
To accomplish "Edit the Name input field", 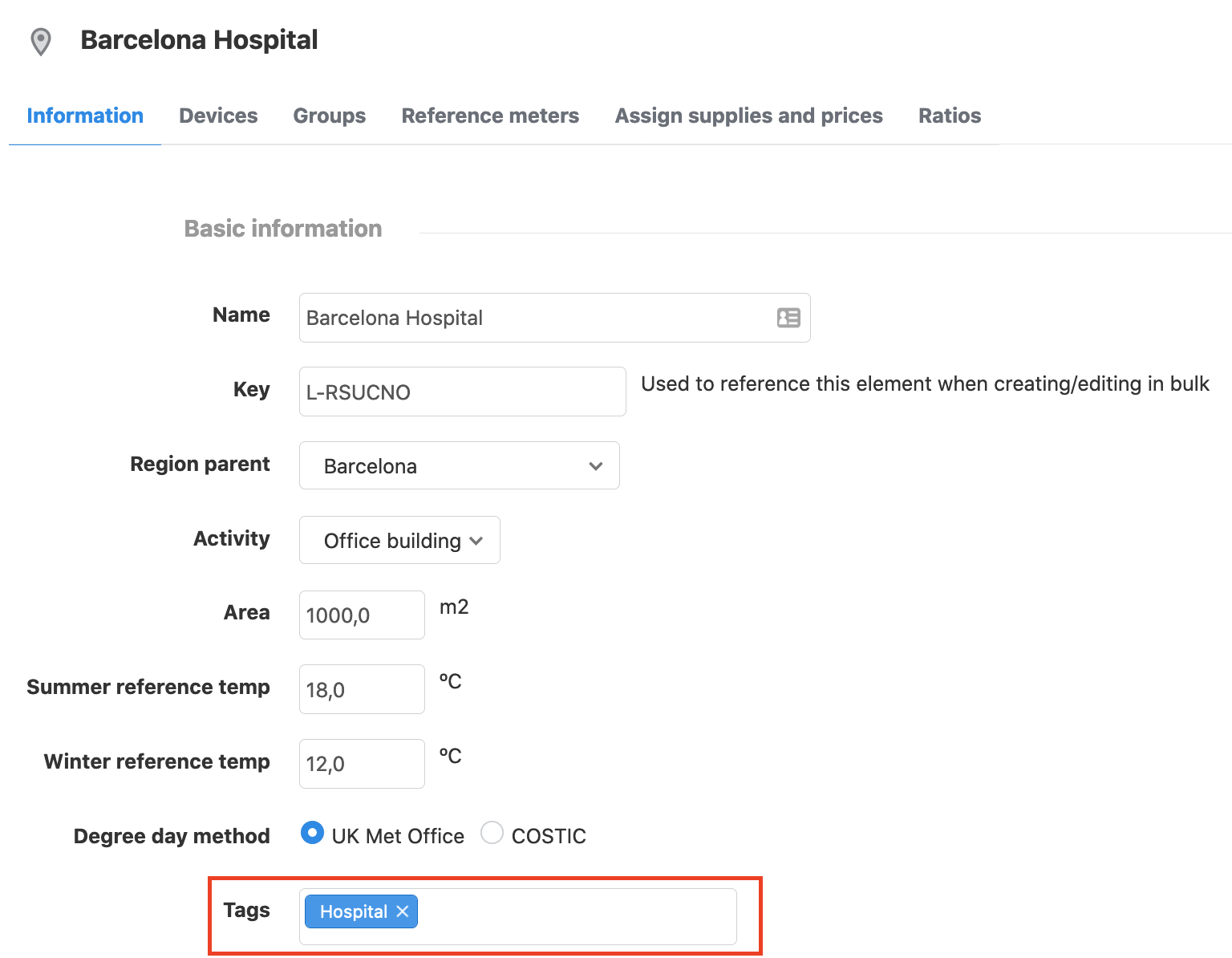I will point(554,318).
